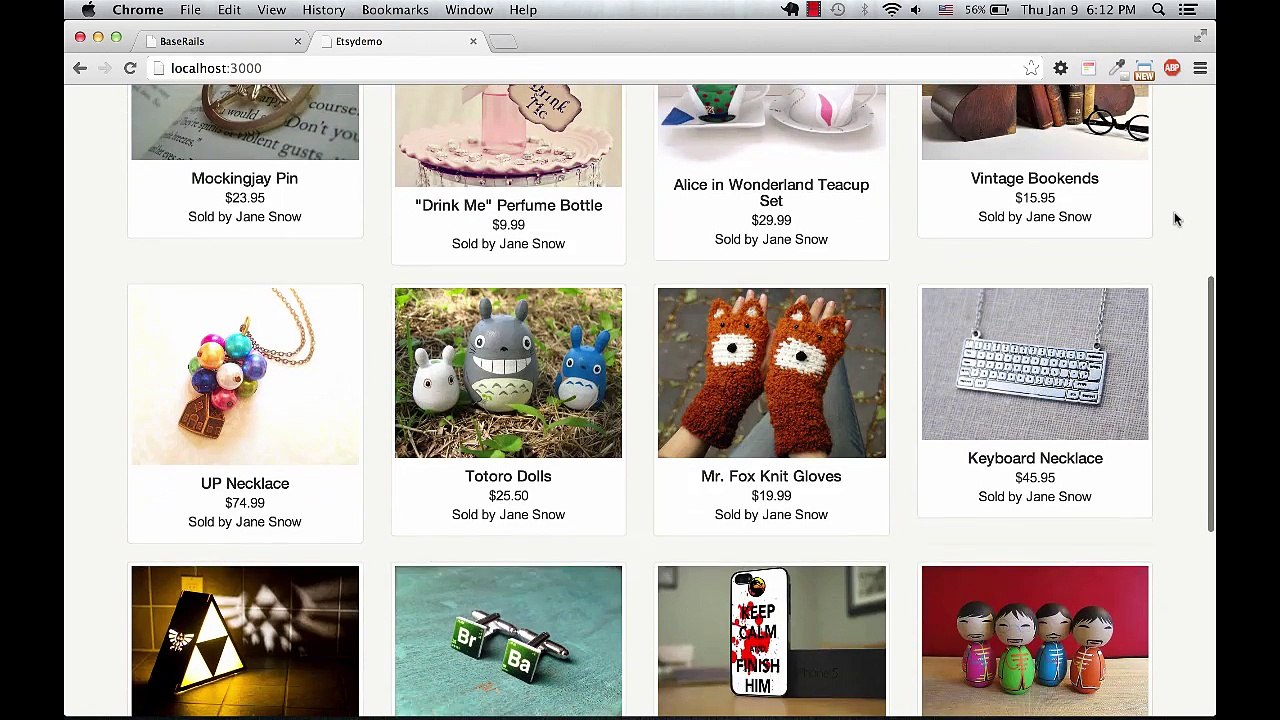Open the extension with the NEW badge
Screen dimensions: 1280x720
pos(1144,68)
